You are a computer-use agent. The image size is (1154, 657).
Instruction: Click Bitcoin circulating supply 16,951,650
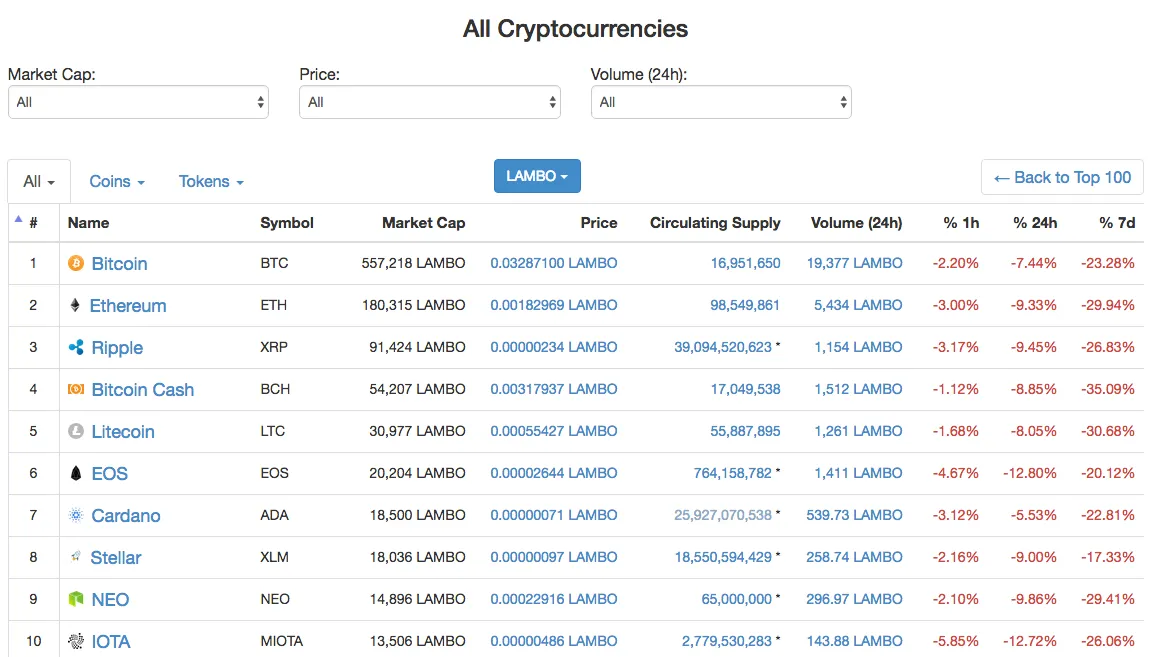[746, 263]
